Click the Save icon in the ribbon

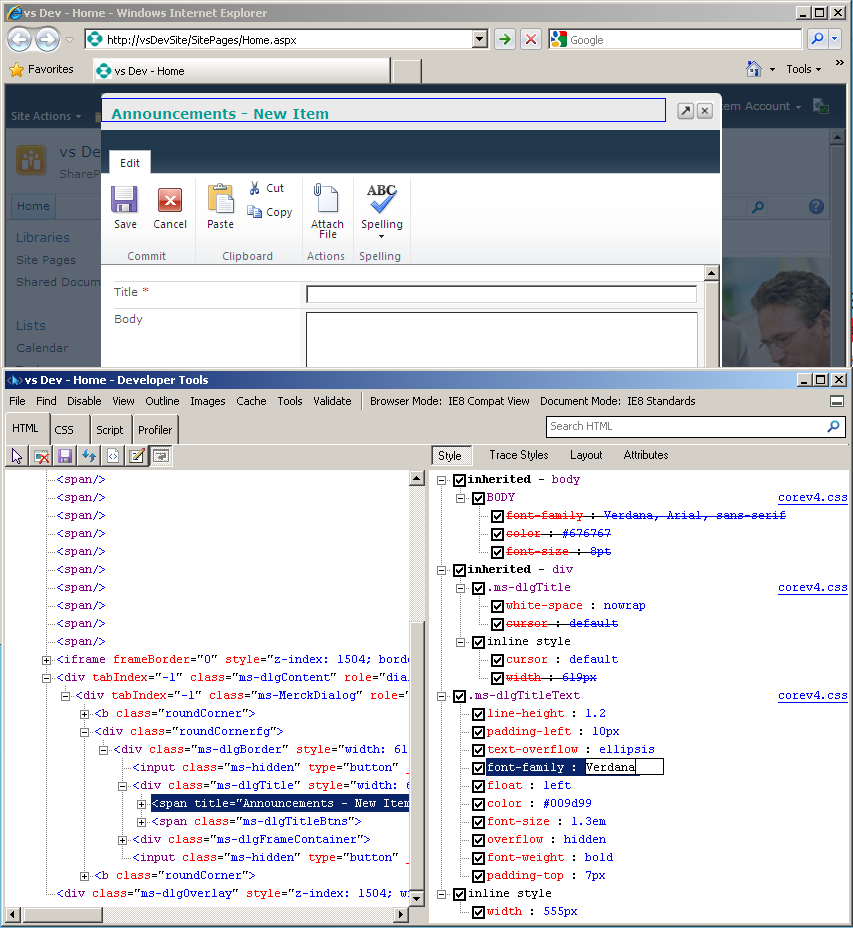point(124,200)
